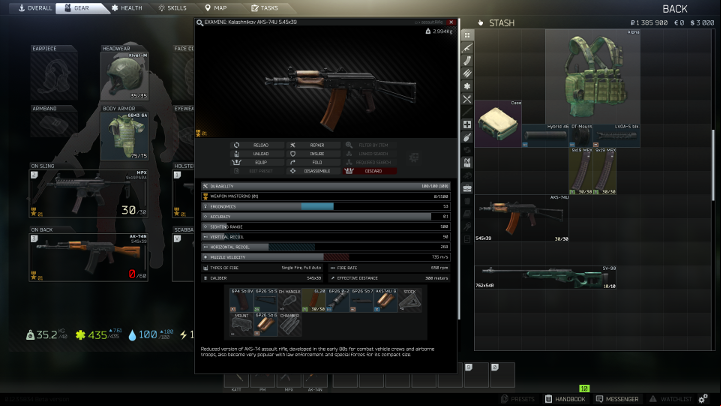Click the Equip action button
The width and height of the screenshot is (721, 406).
pos(257,162)
